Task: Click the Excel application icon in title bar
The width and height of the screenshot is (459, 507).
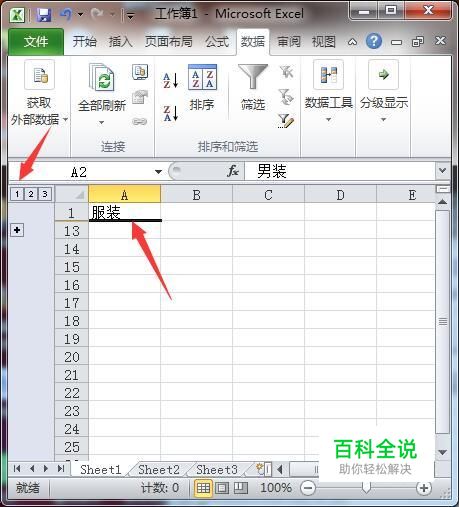Action: point(17,15)
